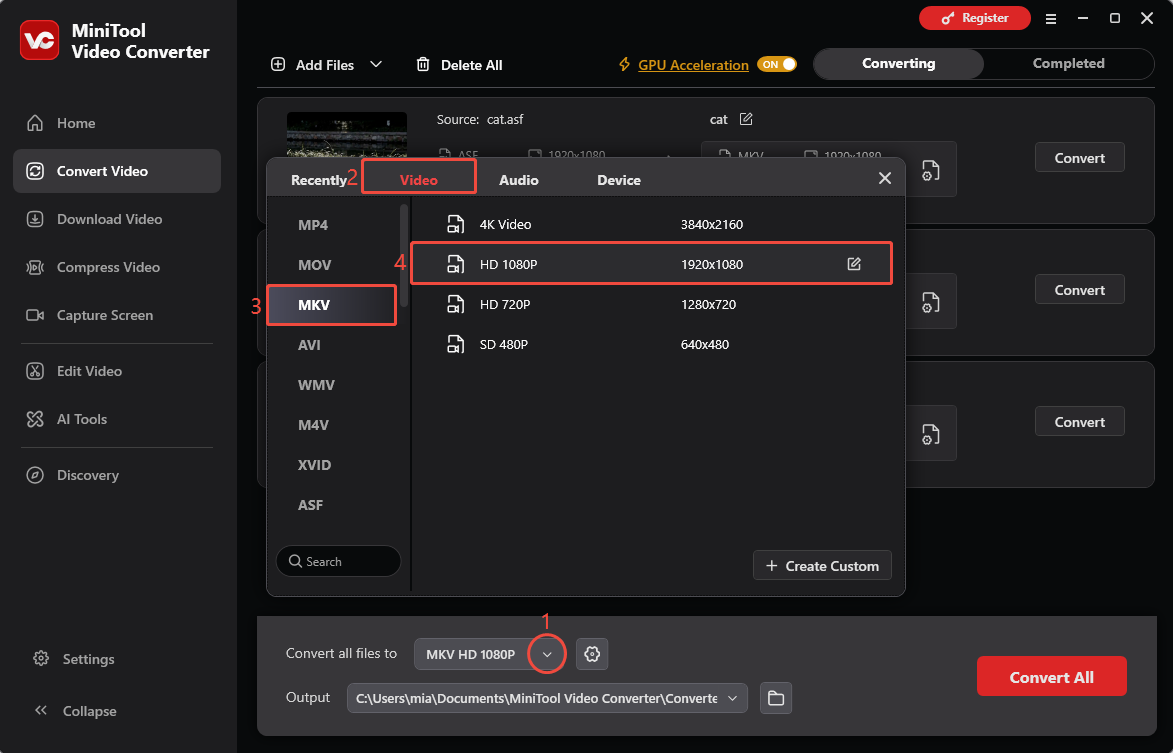Screen dimensions: 1173x753
Task: Click the Convert All button
Action: point(1051,677)
